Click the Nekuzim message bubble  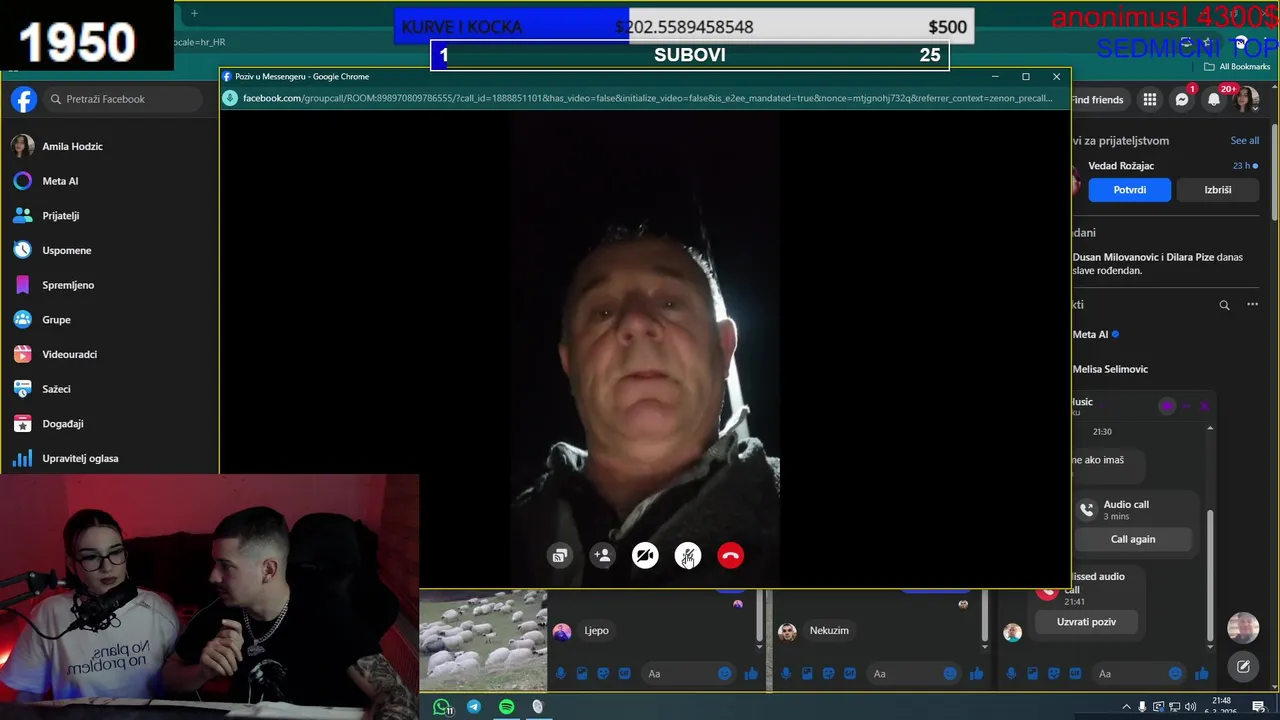[x=829, y=631]
